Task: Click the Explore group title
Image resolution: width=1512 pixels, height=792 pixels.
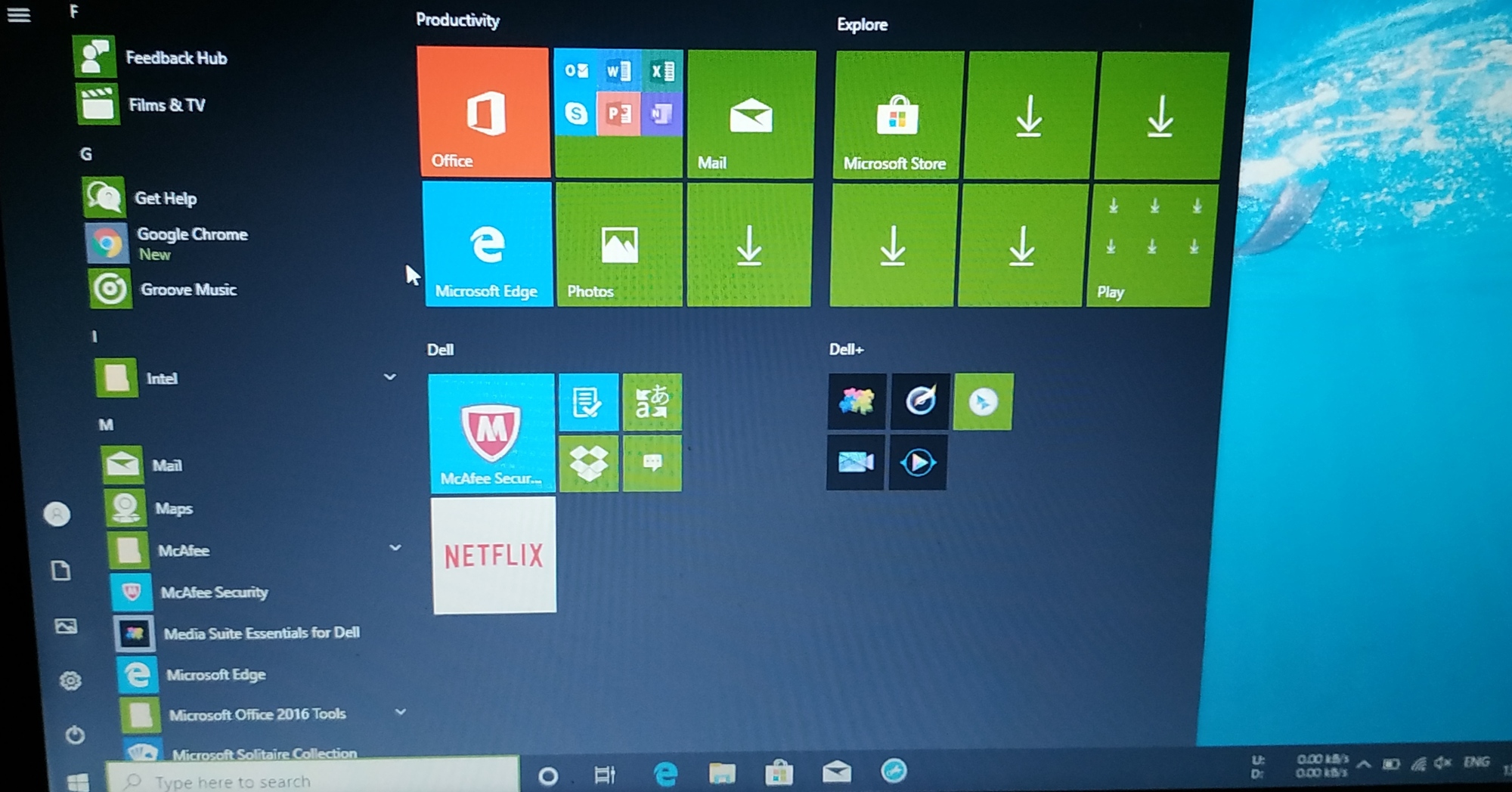Action: point(862,25)
